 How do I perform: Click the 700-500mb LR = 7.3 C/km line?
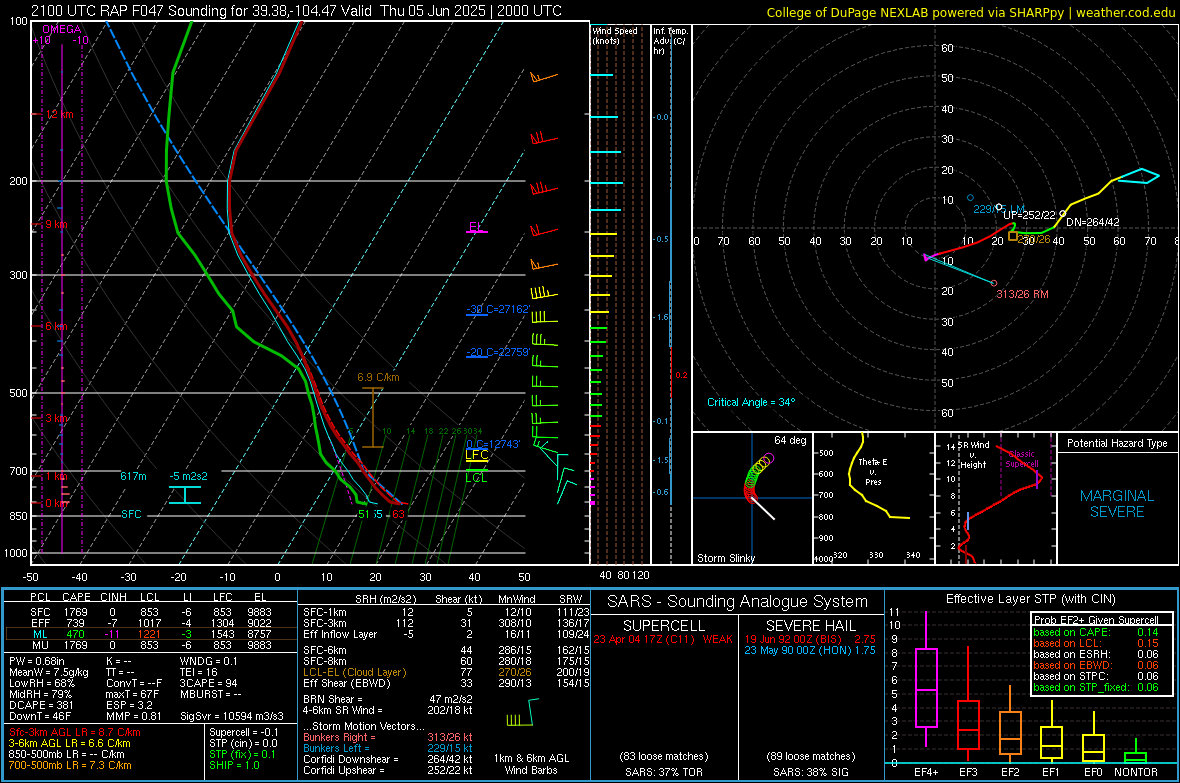coord(70,765)
